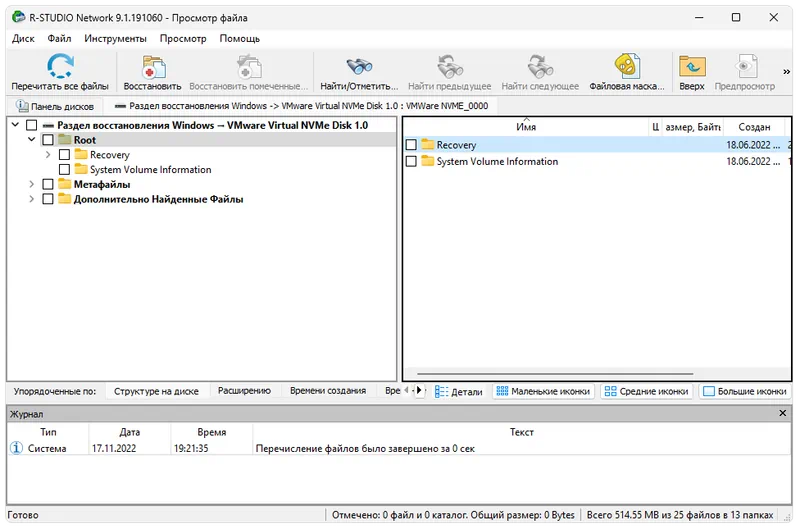This screenshot has width=800, height=529.
Task: Expand Дополнительно Найденные Файлы node
Action: [x=32, y=198]
